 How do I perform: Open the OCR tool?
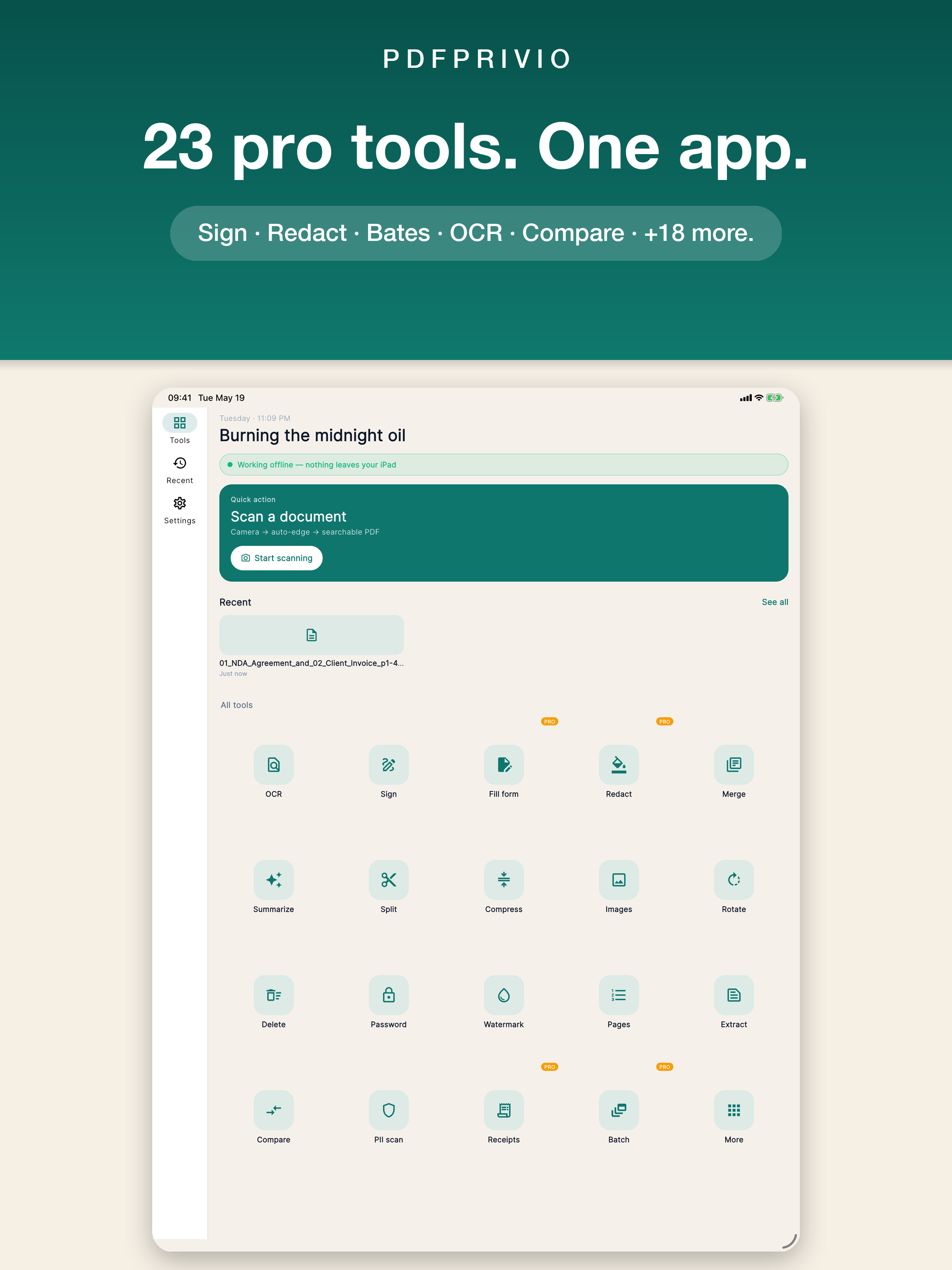pyautogui.click(x=274, y=765)
